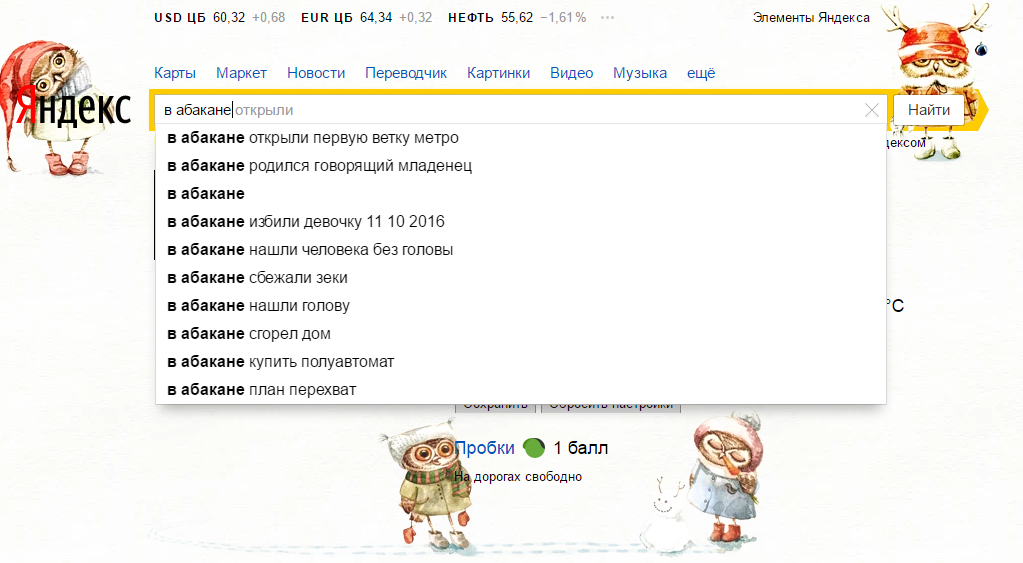Pick suggestion 'избили девочку 11 10 2016'
Screen dimensions: 1023x563
click(521, 222)
